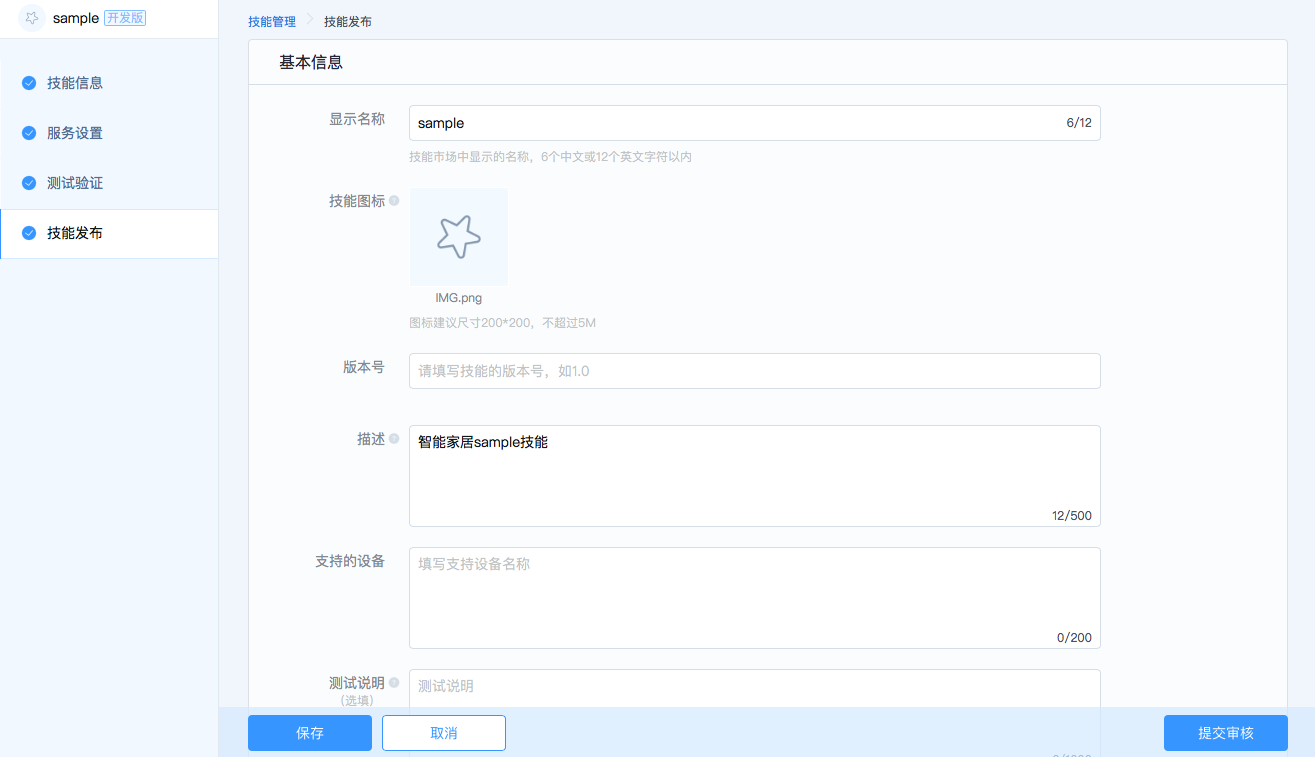
Task: Click into 支持的设备 textarea
Action: point(755,598)
